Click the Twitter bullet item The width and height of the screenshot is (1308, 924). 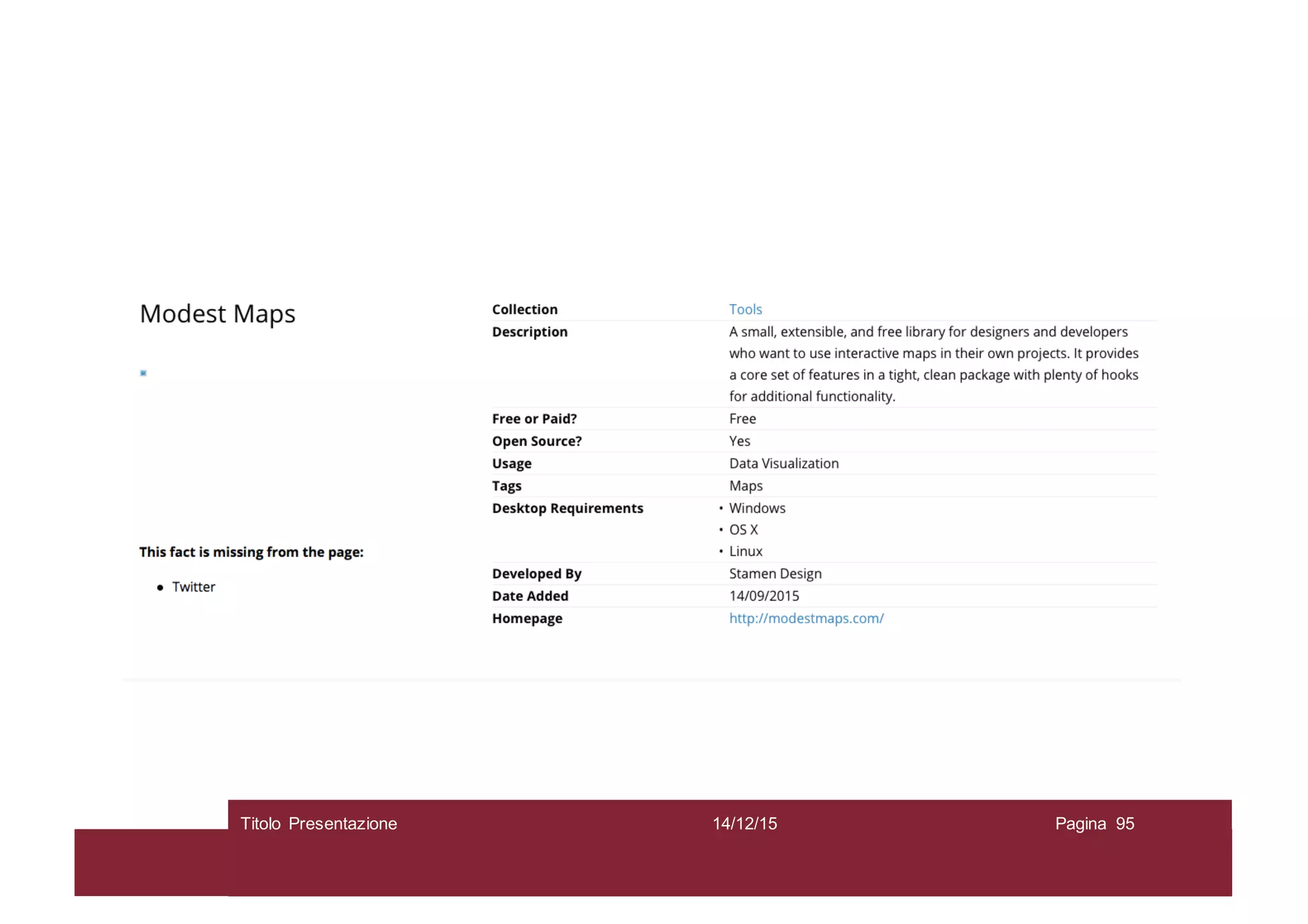click(x=194, y=587)
